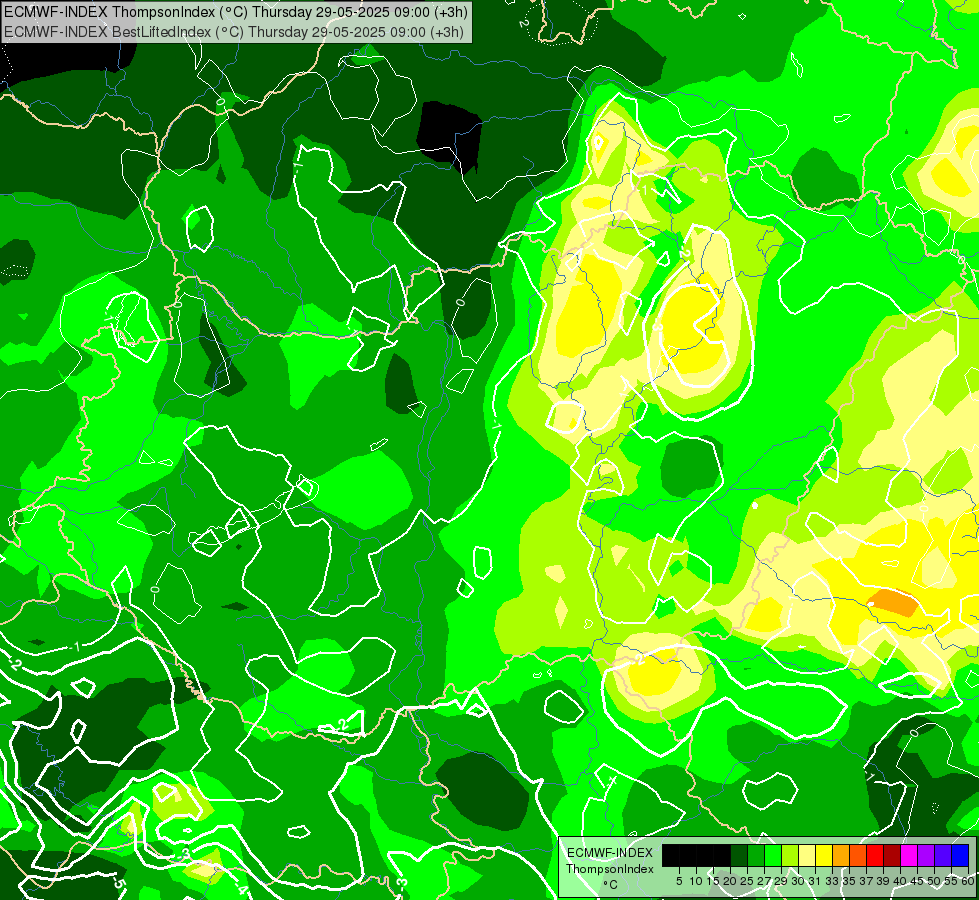Image resolution: width=979 pixels, height=900 pixels.
Task: Click the legend tick value '29'
Action: 781,881
